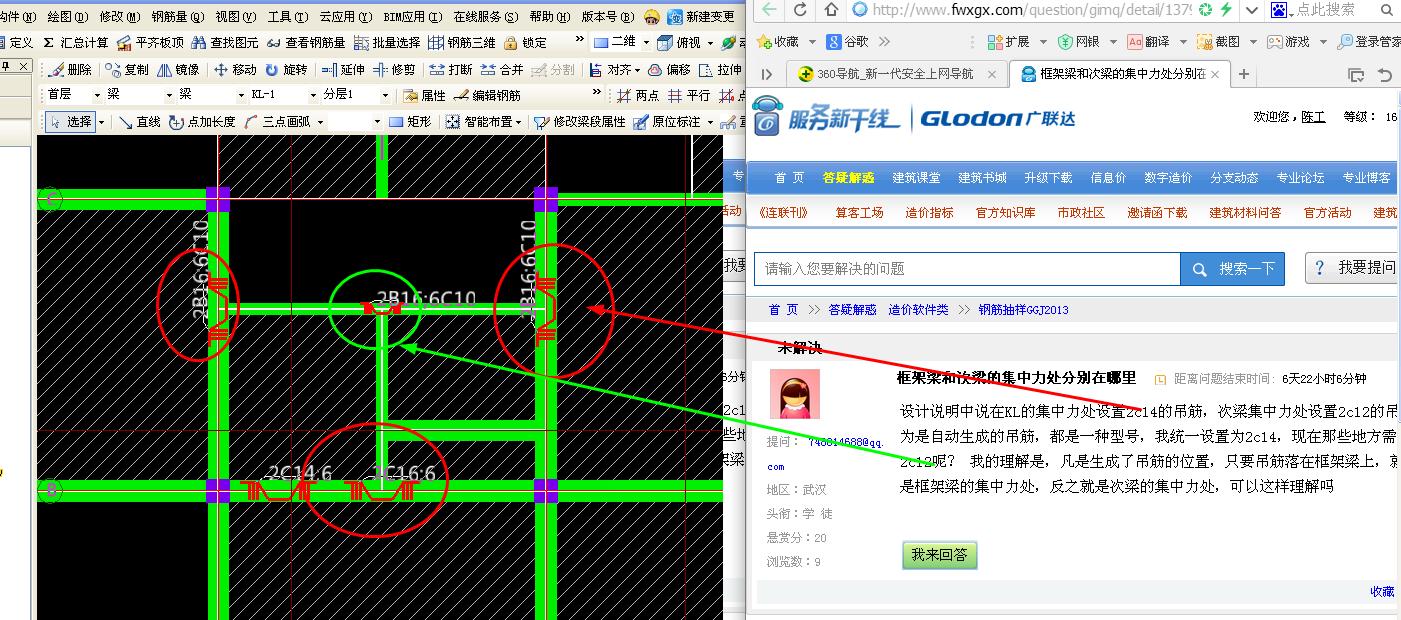Screen dimensions: 1401x620
Task: Open 造价软件类 breadcrumb link
Action: click(918, 310)
